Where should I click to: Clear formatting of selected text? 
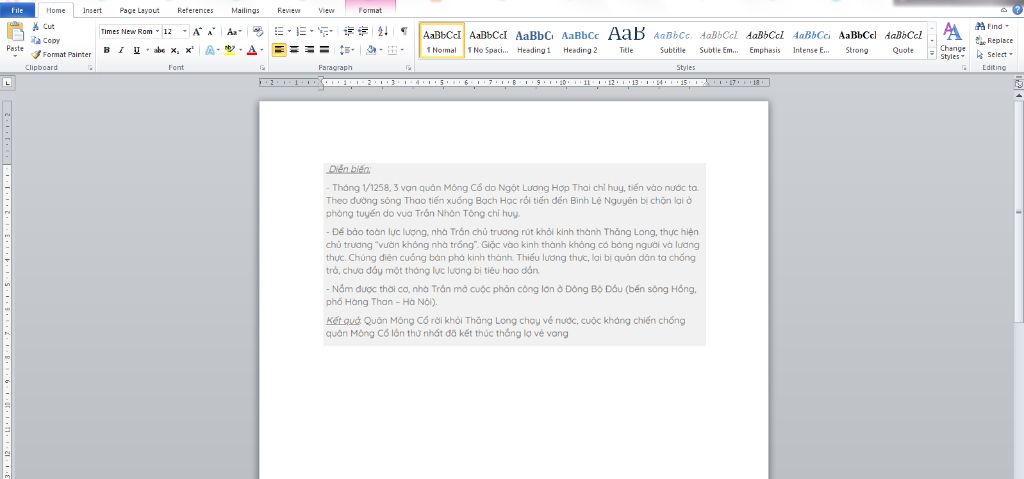tap(258, 31)
